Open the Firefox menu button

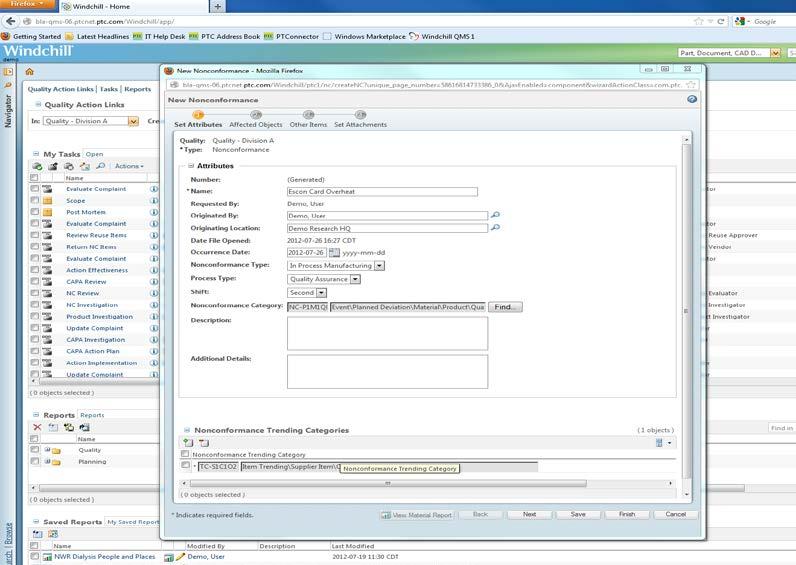[x=26, y=5]
